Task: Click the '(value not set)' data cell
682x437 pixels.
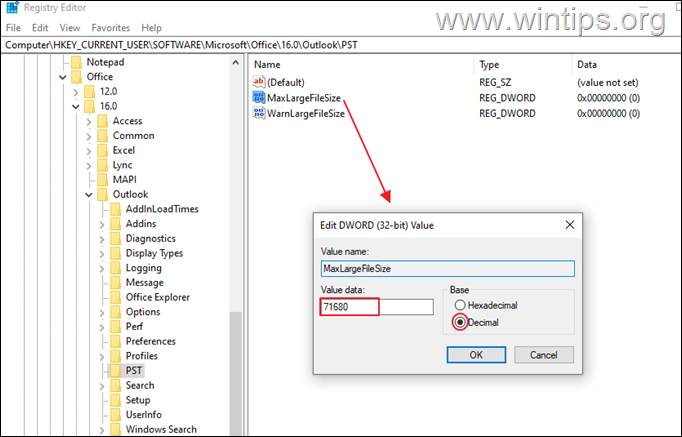Action: coord(608,82)
